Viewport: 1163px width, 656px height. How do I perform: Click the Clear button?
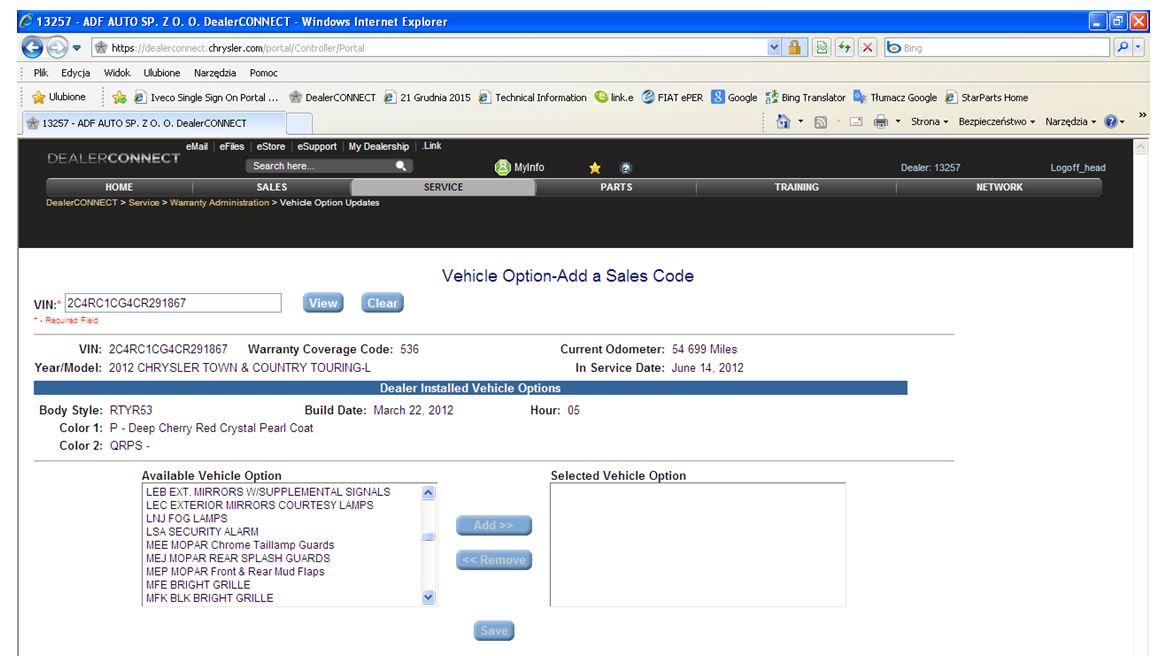tap(382, 303)
